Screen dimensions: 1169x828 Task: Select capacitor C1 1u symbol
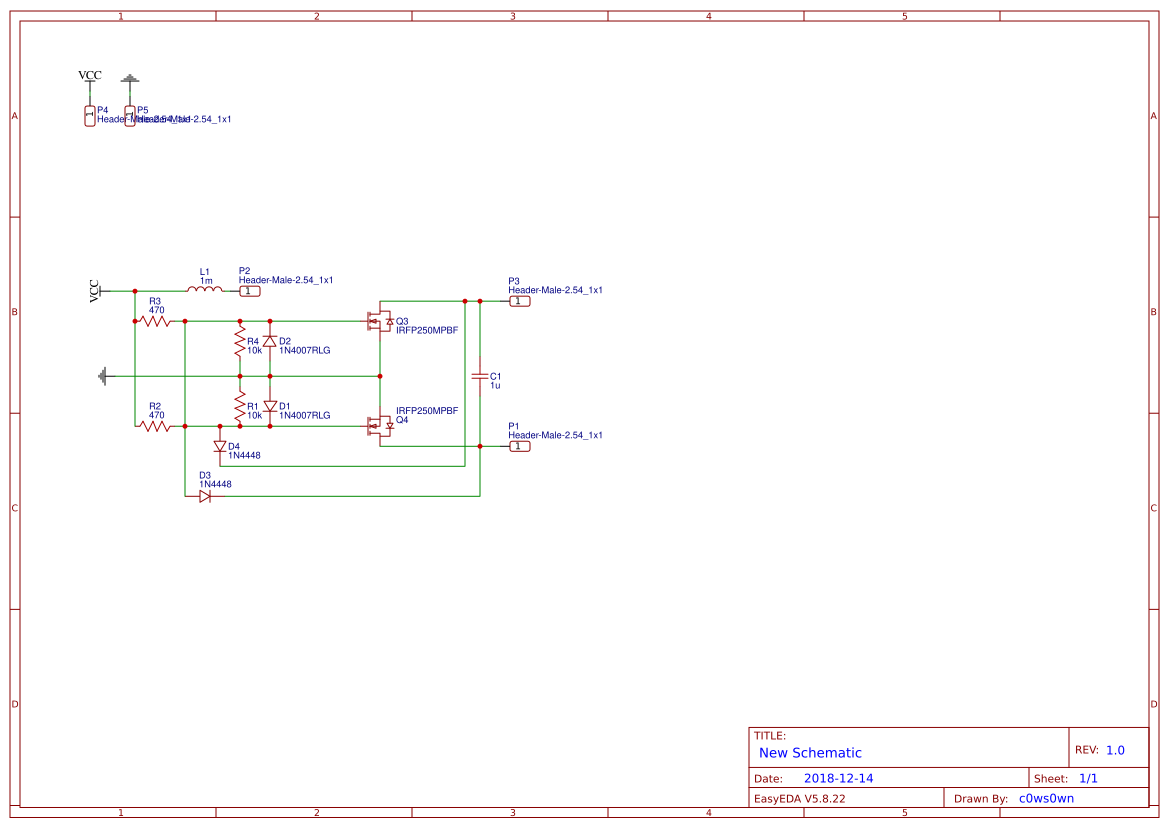pos(481,378)
